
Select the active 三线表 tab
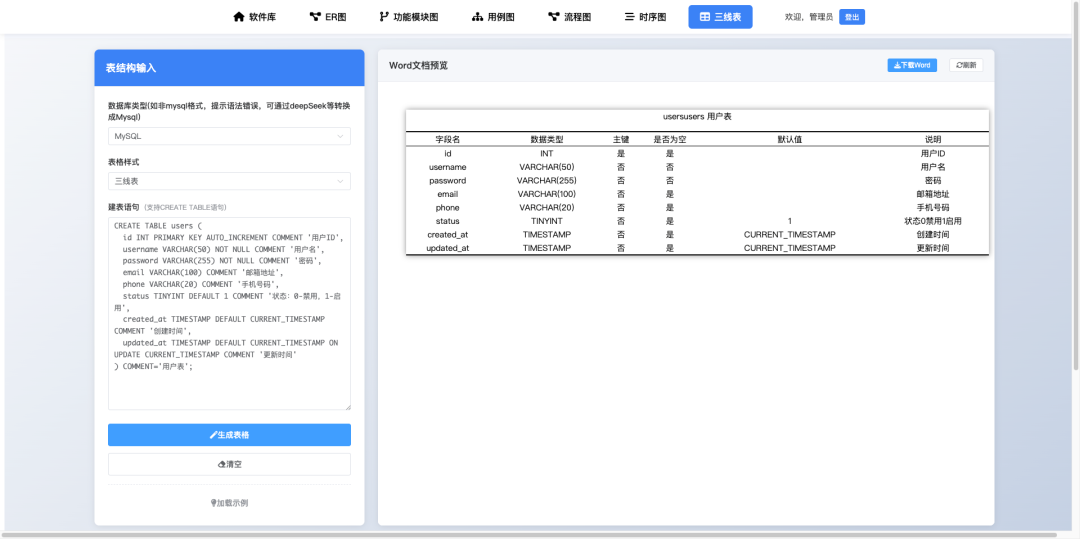click(x=720, y=17)
